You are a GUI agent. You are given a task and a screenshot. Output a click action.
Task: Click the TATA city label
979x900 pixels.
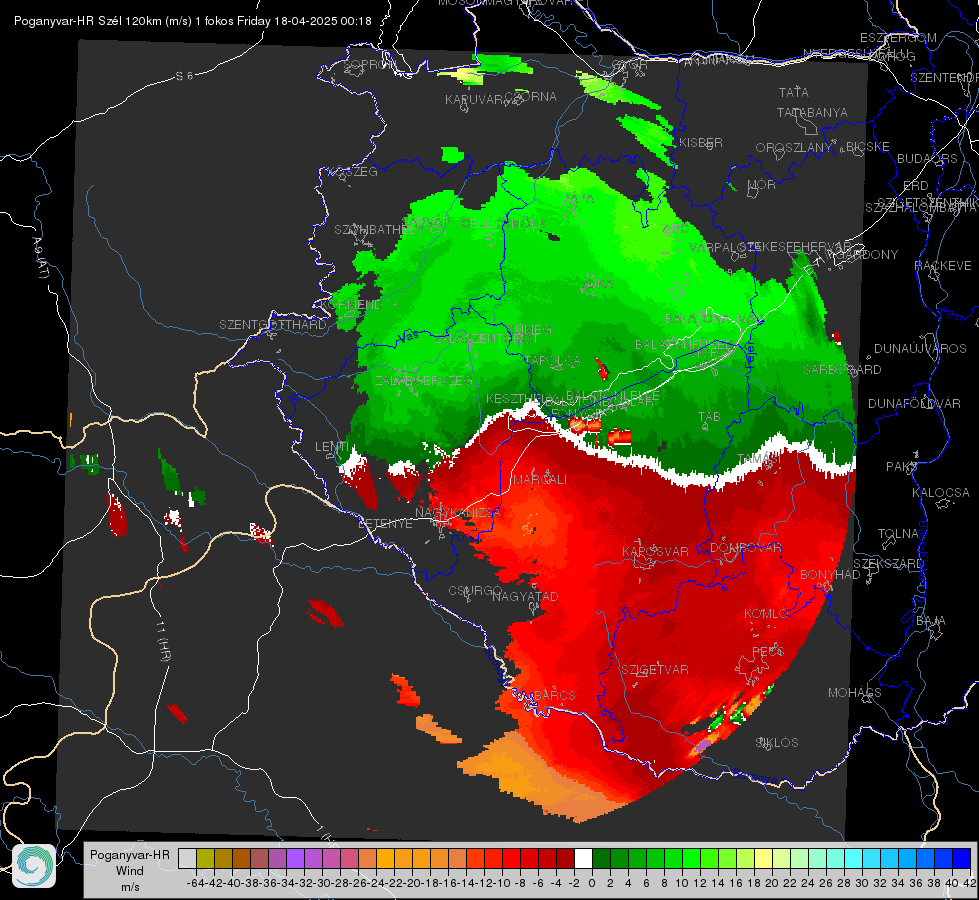pyautogui.click(x=794, y=92)
